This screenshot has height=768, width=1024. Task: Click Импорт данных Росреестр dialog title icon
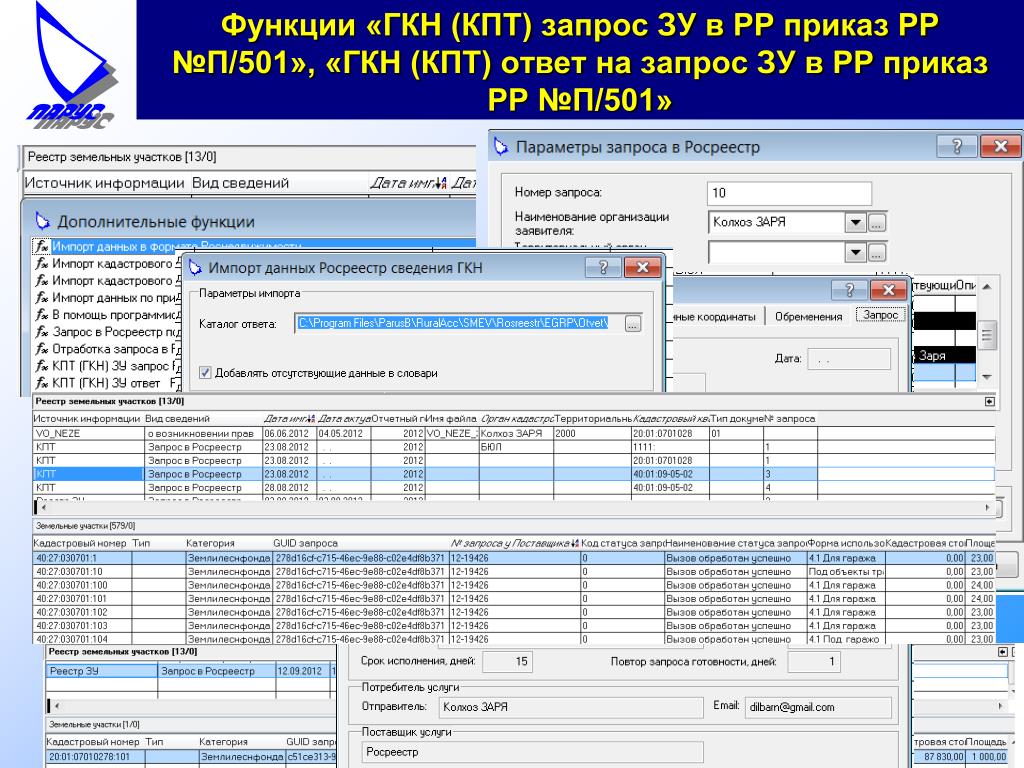pos(195,267)
